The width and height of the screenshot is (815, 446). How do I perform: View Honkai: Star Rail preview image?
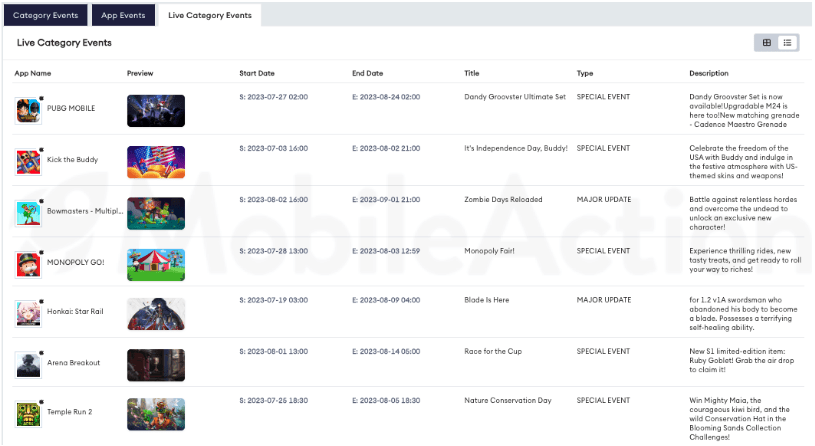tap(156, 314)
